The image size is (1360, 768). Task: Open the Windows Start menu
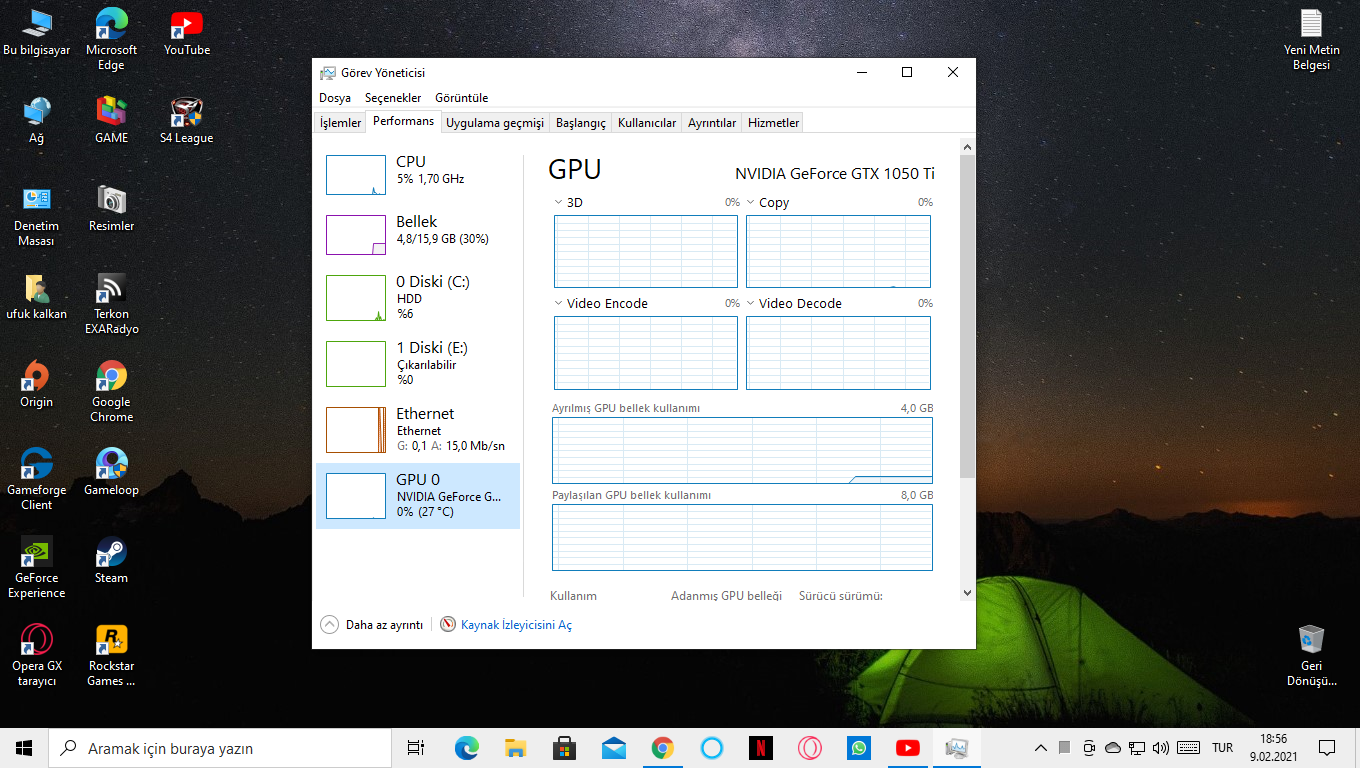coord(24,748)
